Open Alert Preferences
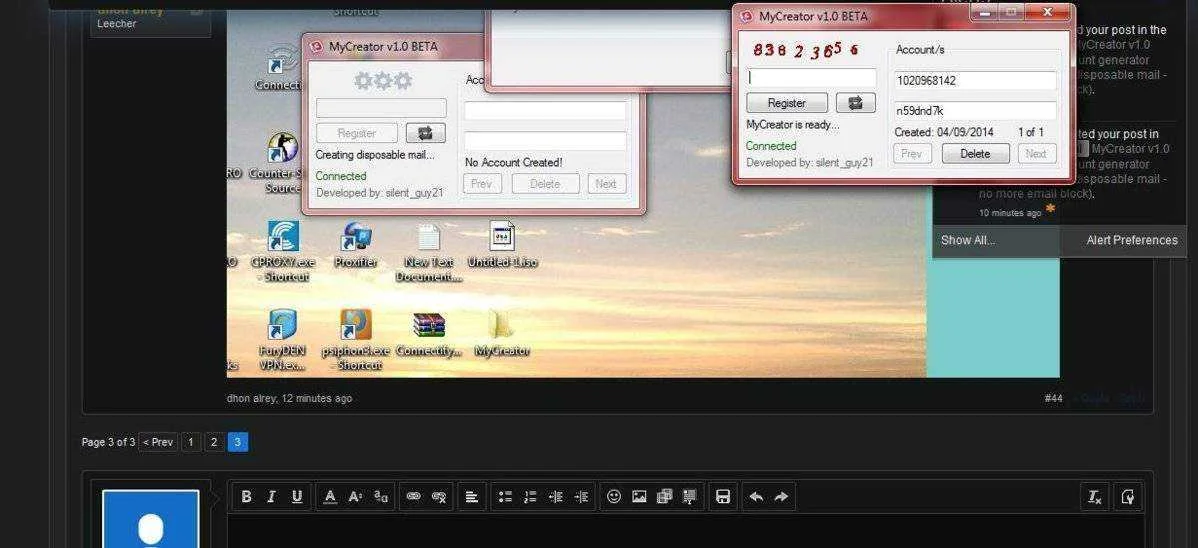 pos(1132,240)
